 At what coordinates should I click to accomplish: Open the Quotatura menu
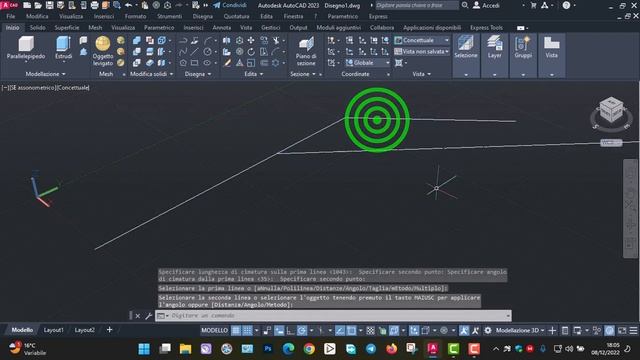(x=236, y=17)
